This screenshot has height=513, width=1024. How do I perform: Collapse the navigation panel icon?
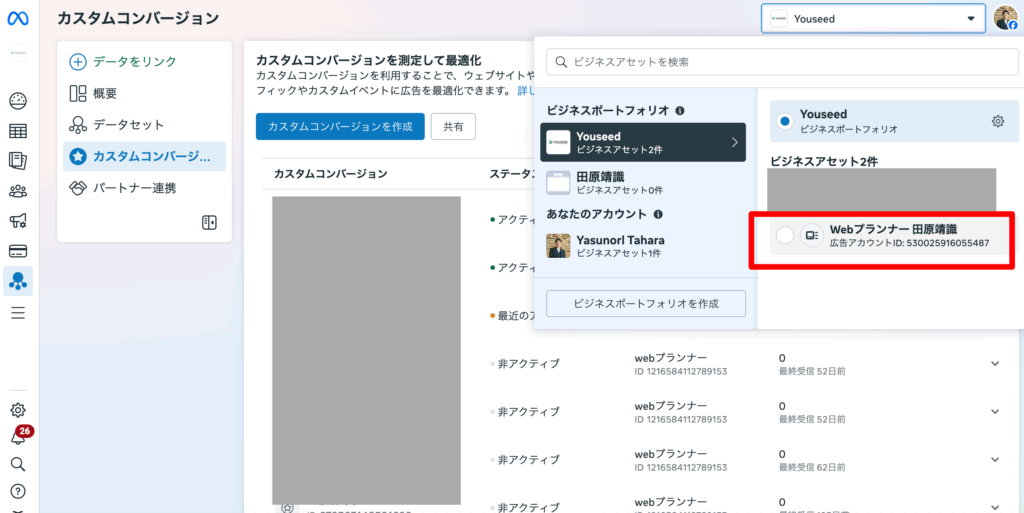(x=209, y=223)
